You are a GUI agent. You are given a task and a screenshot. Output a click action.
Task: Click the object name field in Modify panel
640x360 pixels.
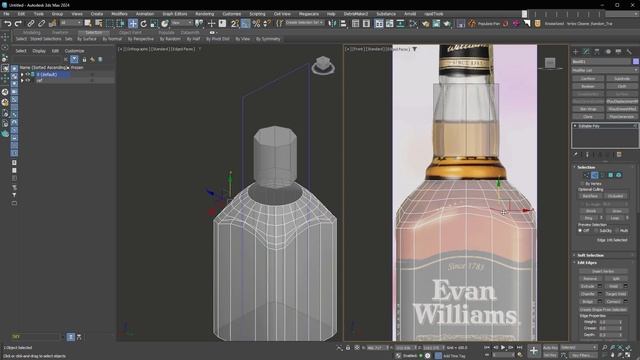point(602,61)
